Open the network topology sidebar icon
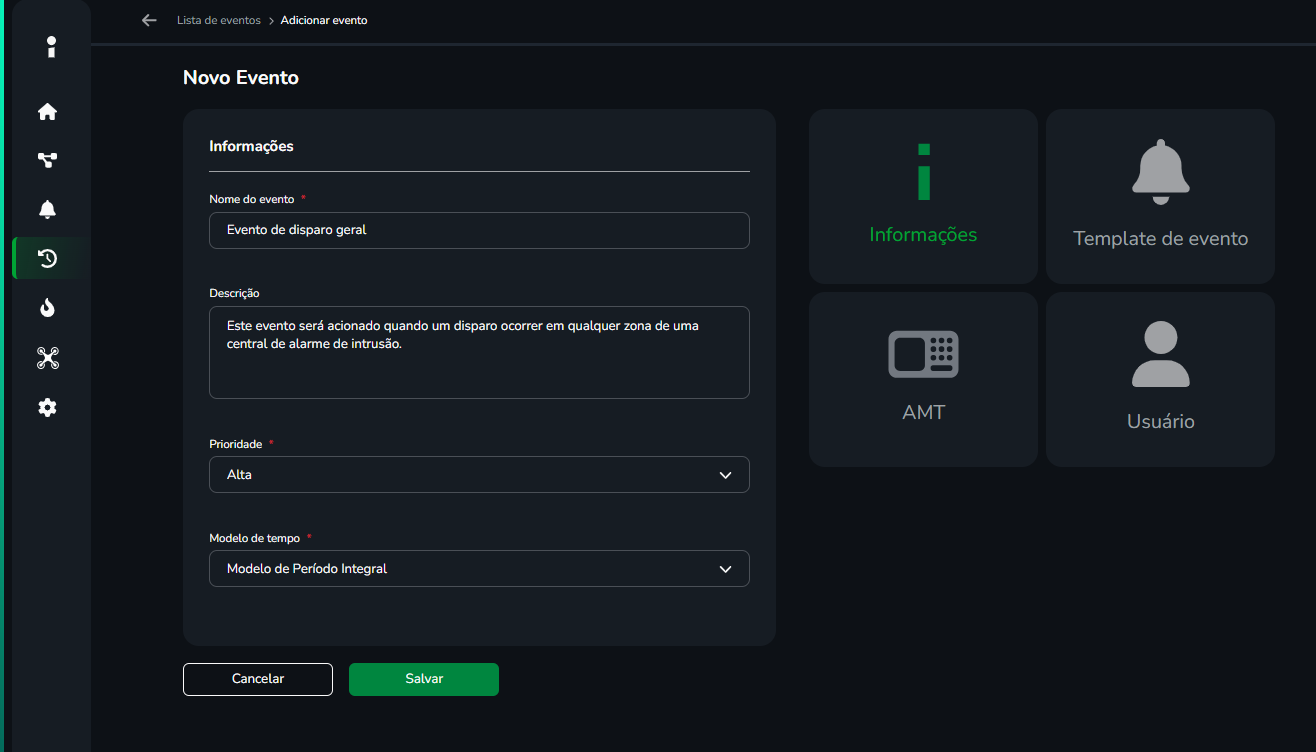This screenshot has width=1316, height=752. [47, 160]
